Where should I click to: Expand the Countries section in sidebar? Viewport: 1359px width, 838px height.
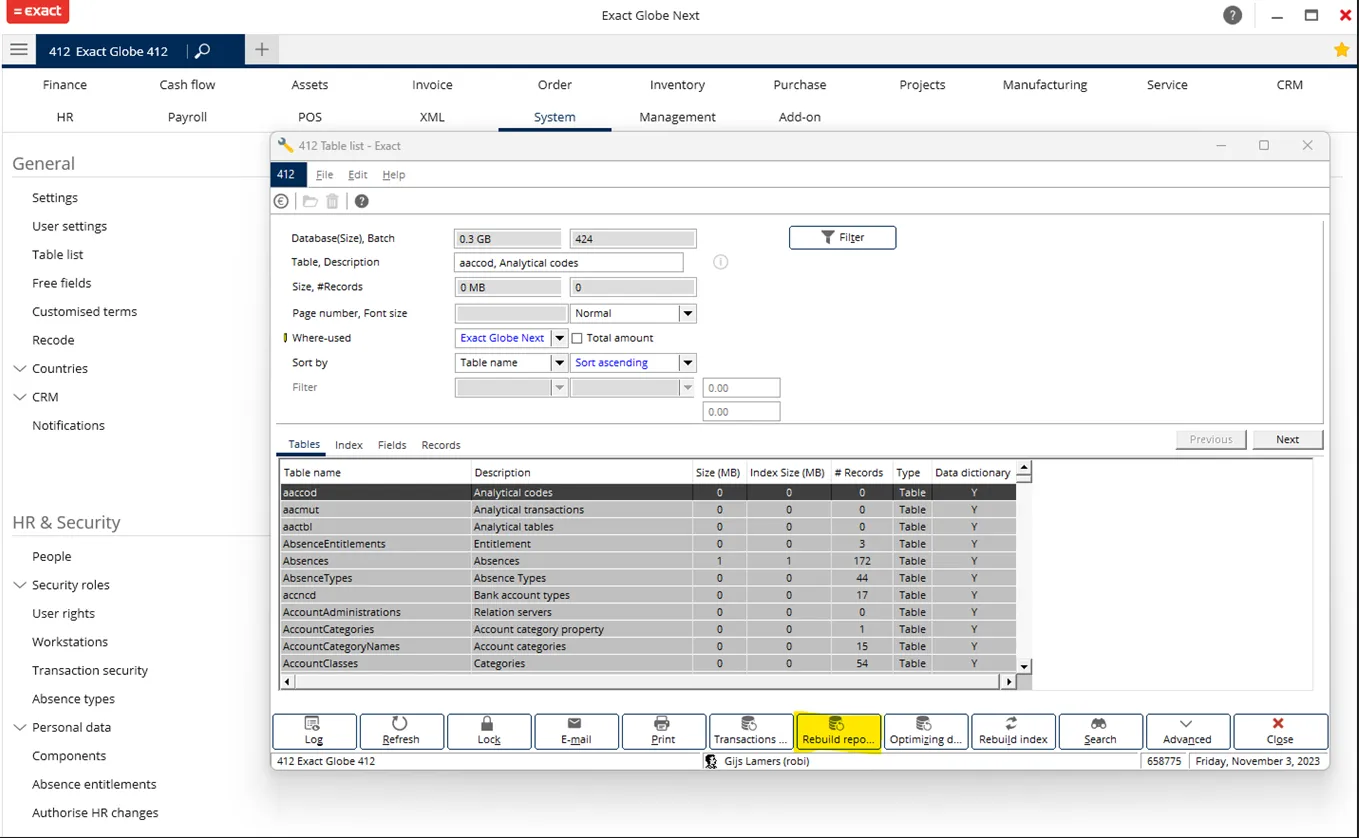(19, 368)
